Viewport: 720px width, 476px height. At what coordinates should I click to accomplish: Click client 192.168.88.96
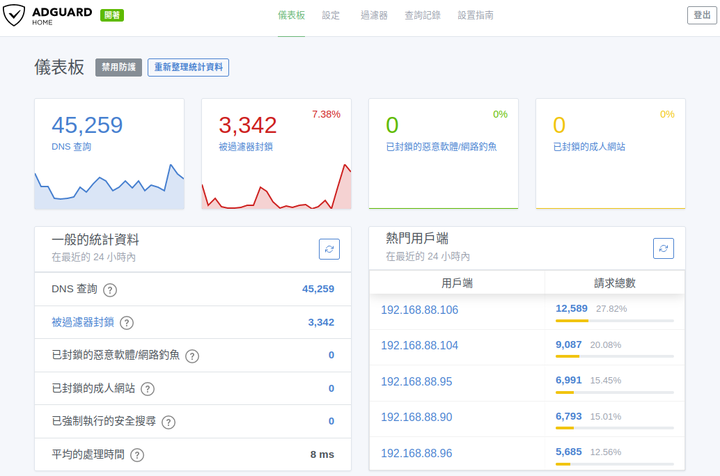pos(416,453)
